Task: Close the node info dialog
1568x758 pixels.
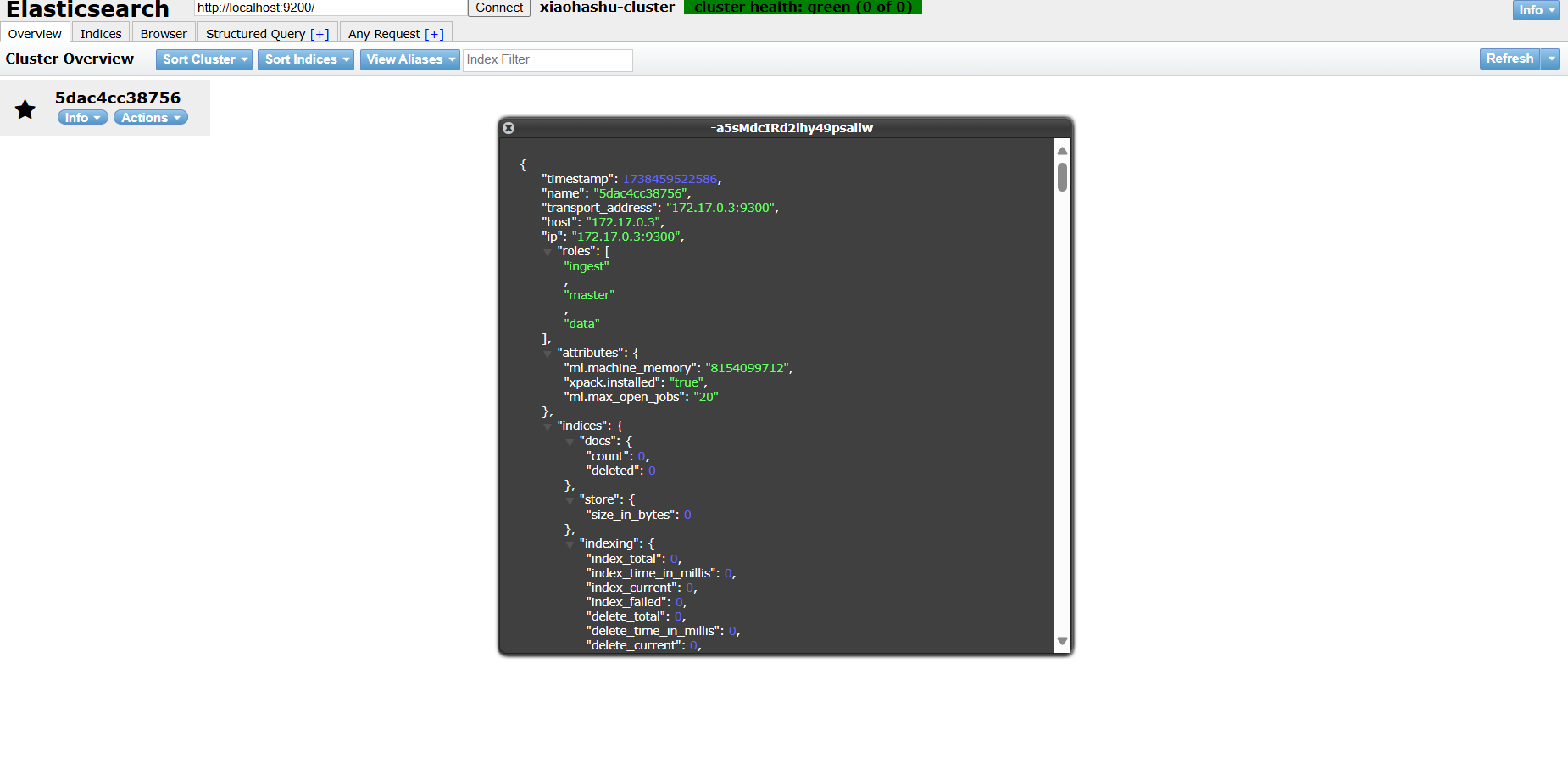Action: pyautogui.click(x=509, y=128)
